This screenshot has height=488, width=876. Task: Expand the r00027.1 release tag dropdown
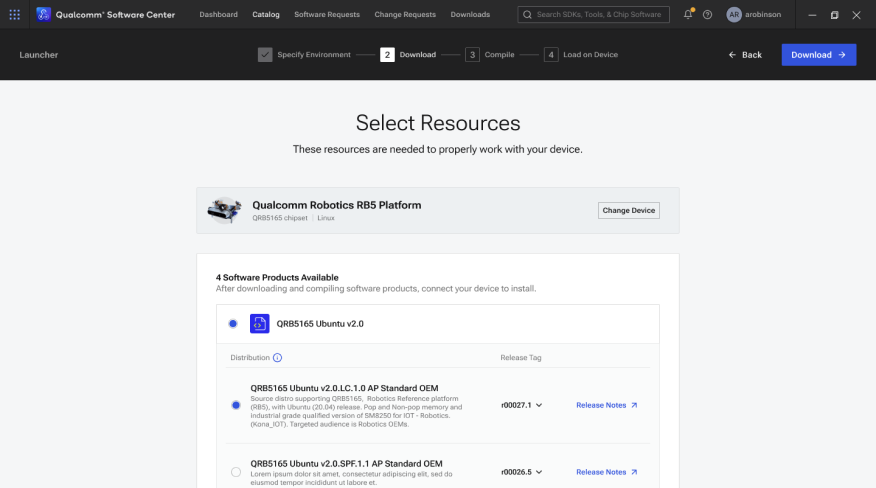(x=521, y=405)
